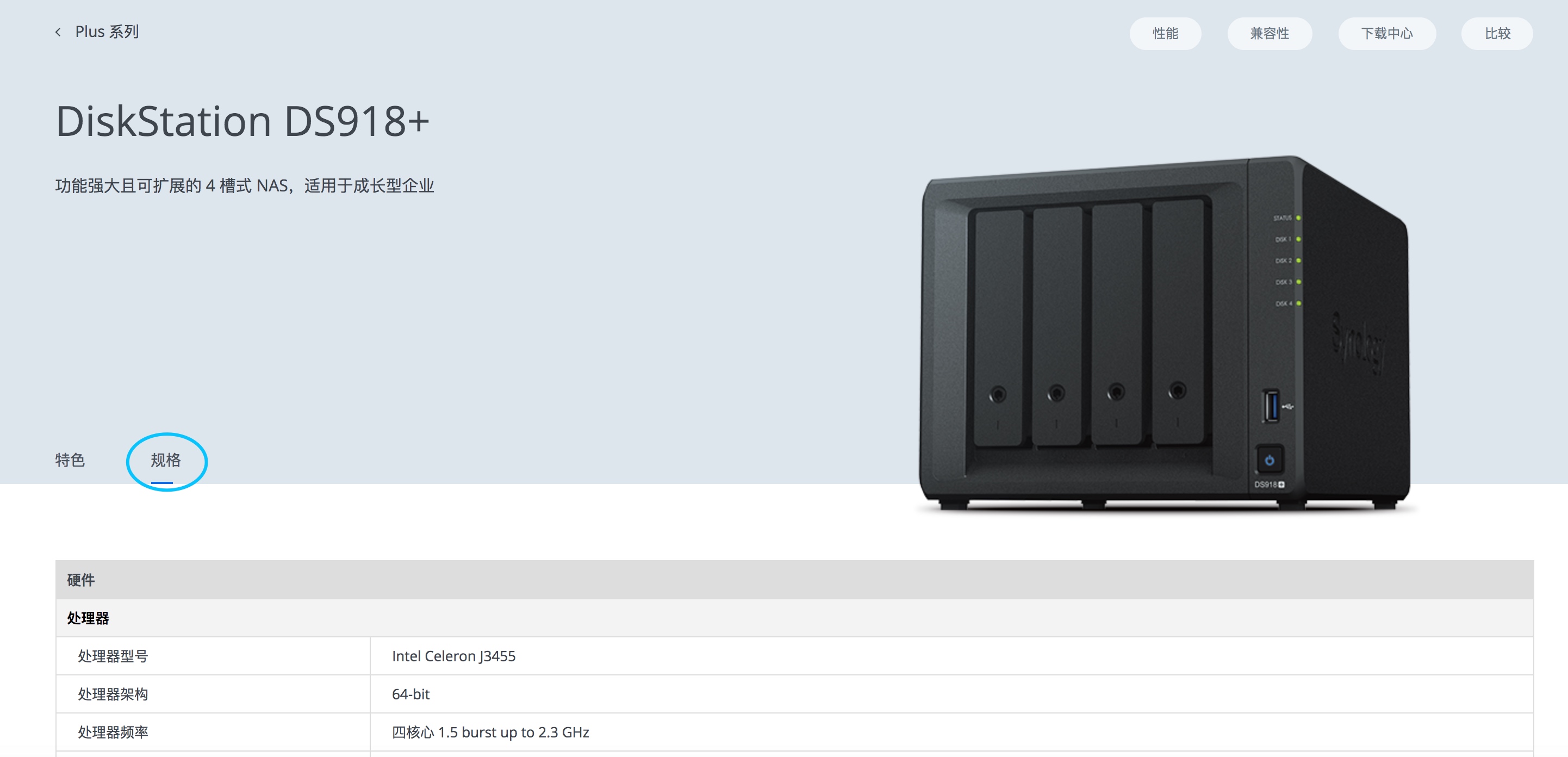Click the Intel Celeron J3455 cell
Screen dimensions: 1568x757
951,656
